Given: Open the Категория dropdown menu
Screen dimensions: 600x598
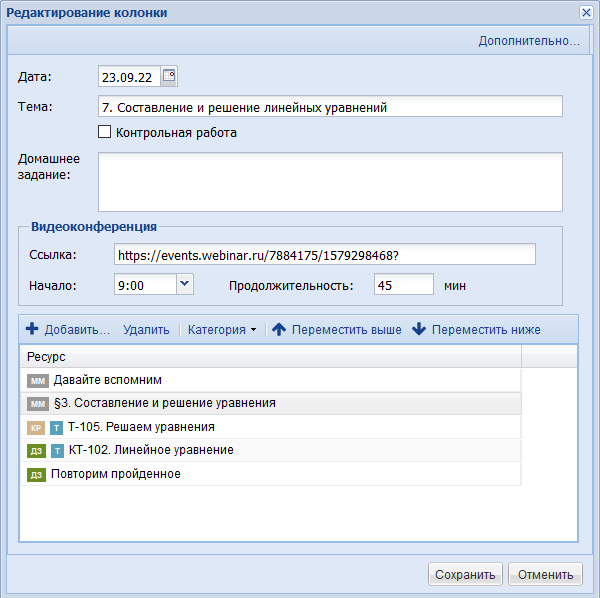Looking at the screenshot, I should click(x=222, y=329).
